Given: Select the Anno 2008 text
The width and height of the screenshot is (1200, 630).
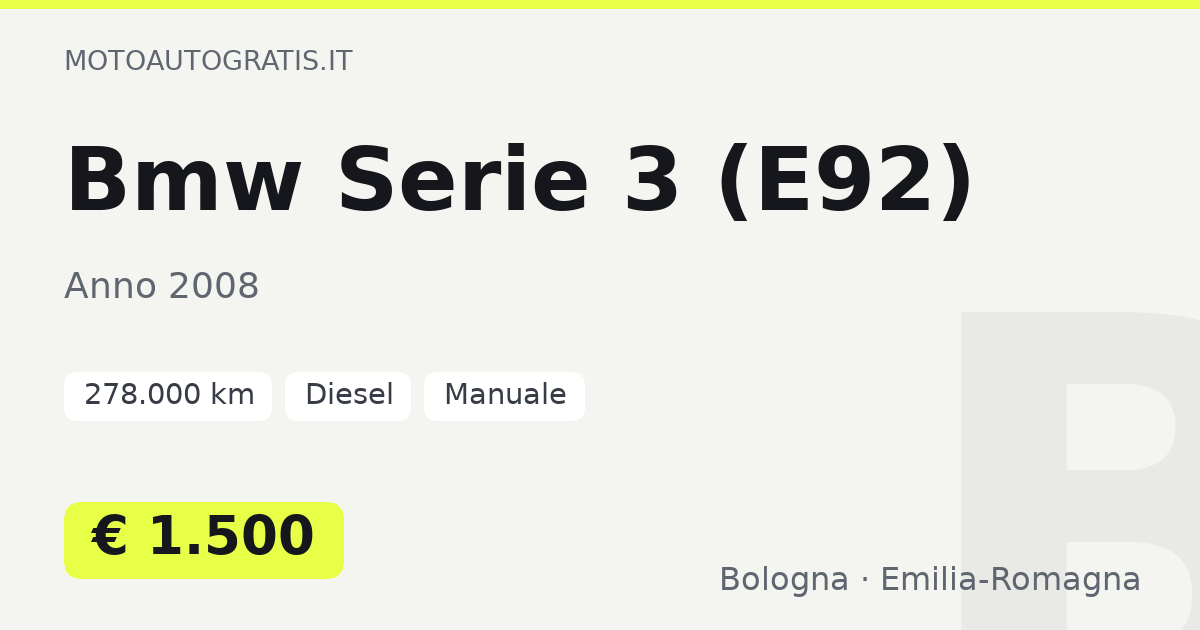Looking at the screenshot, I should pyautogui.click(x=162, y=287).
